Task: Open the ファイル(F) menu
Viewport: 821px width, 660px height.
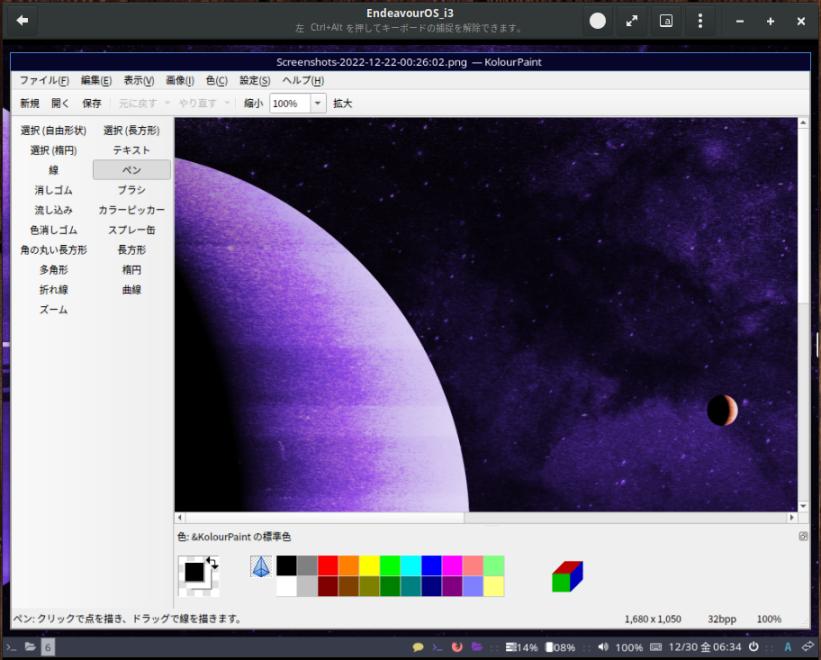Action: coord(44,81)
